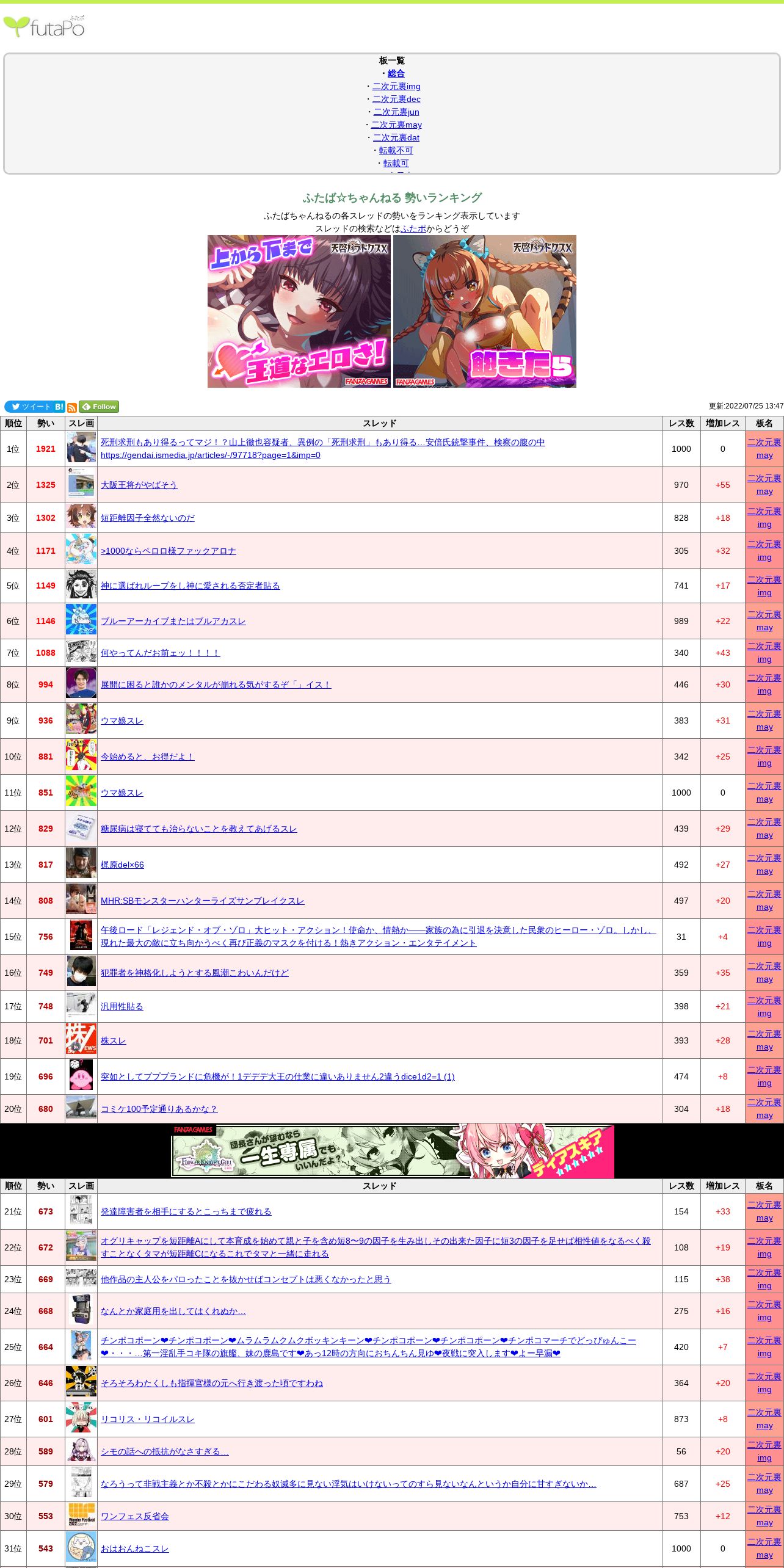Screen dimensions: 784x1568
Task: Open 午後ロード レジェンド・オブ・ゾロ thread
Action: click(379, 937)
